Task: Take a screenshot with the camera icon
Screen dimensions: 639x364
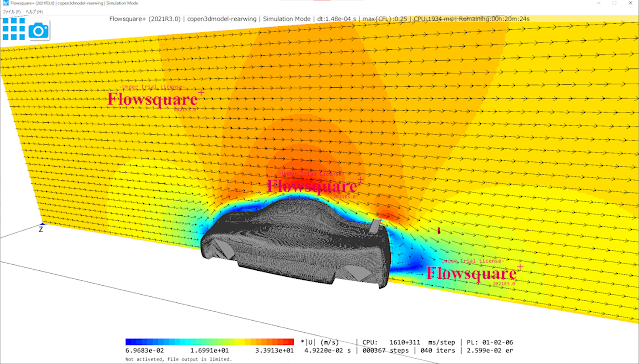Action: coord(39,31)
